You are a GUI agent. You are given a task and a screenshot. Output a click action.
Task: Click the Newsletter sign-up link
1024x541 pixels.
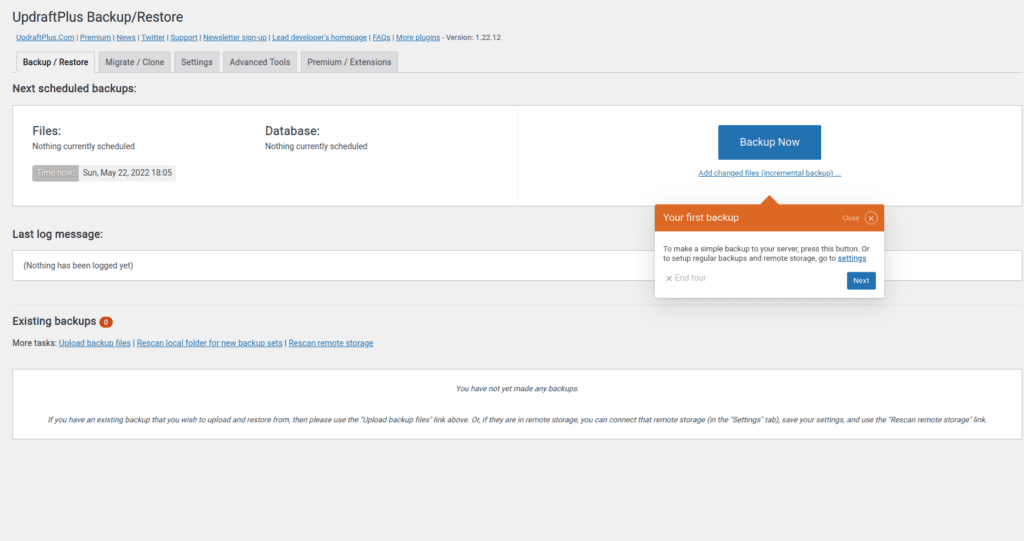tap(234, 37)
